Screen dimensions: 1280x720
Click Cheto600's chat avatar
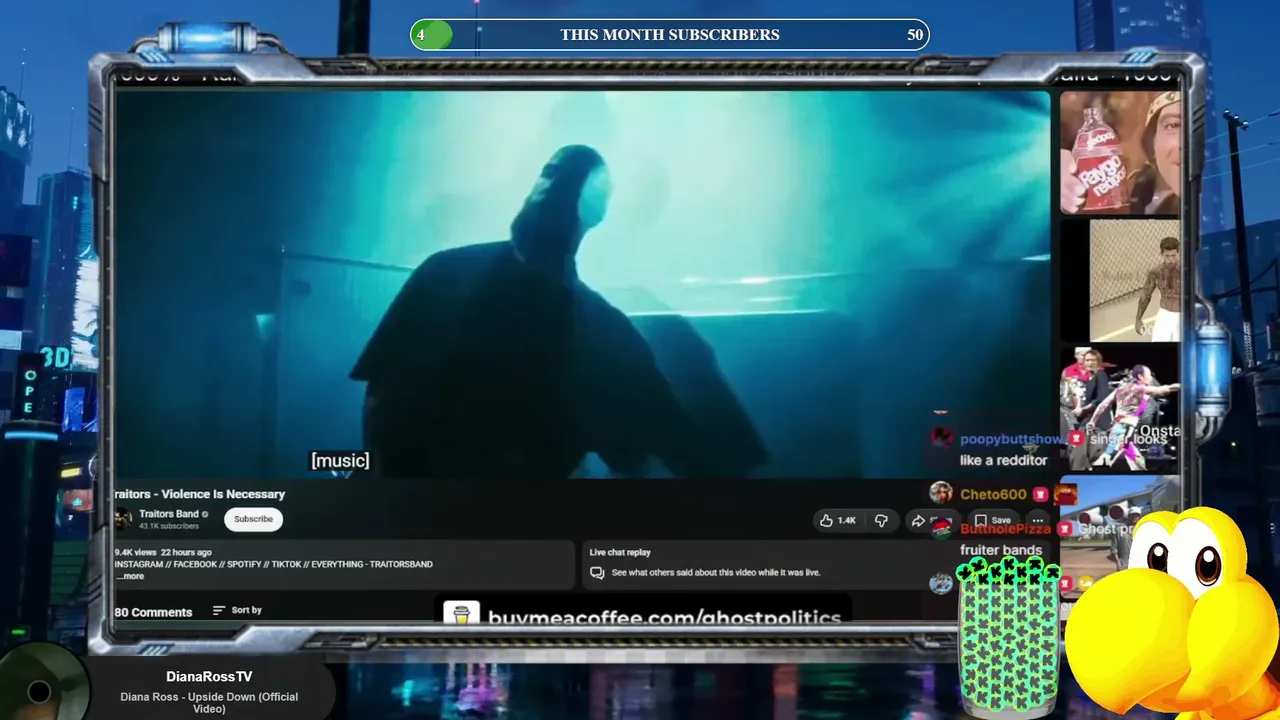pos(941,492)
